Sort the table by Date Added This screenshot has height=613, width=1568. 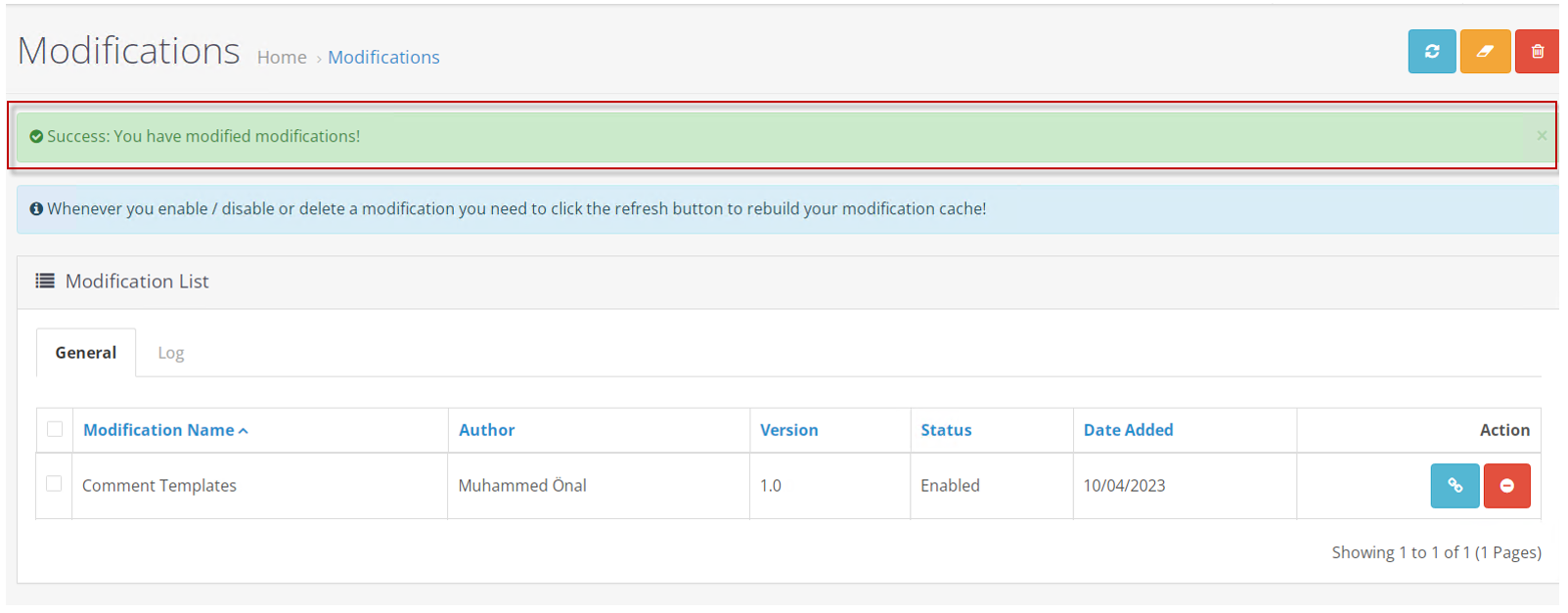tap(1128, 430)
